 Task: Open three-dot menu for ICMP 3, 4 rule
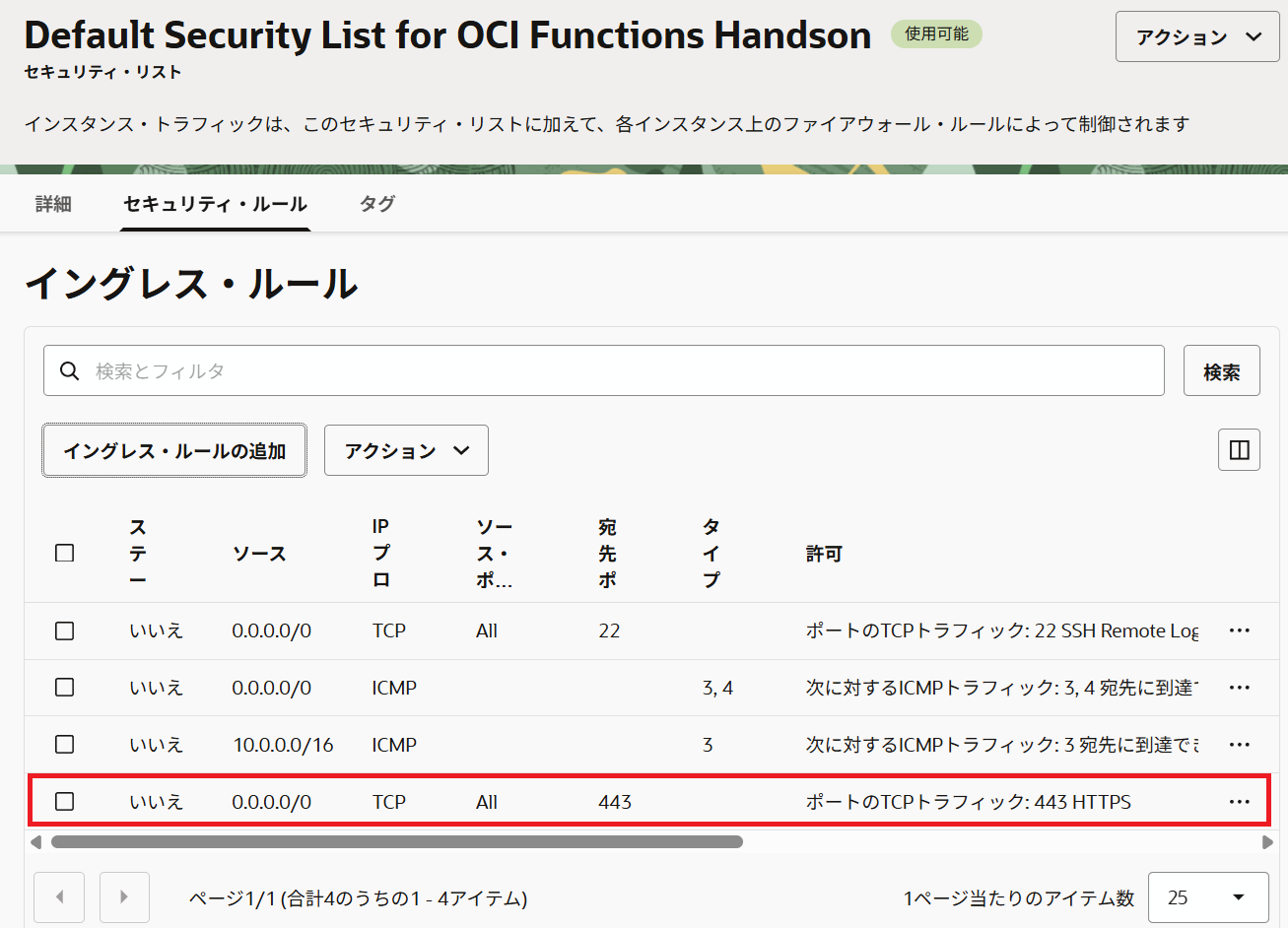pyautogui.click(x=1239, y=688)
